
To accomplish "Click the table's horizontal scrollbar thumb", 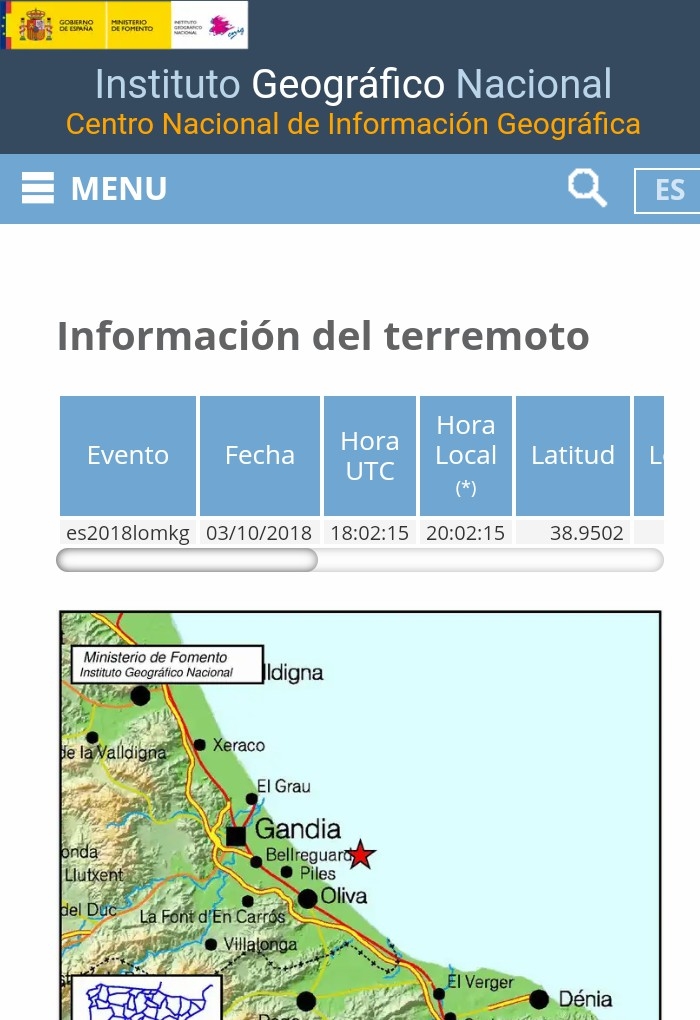I will tap(187, 560).
